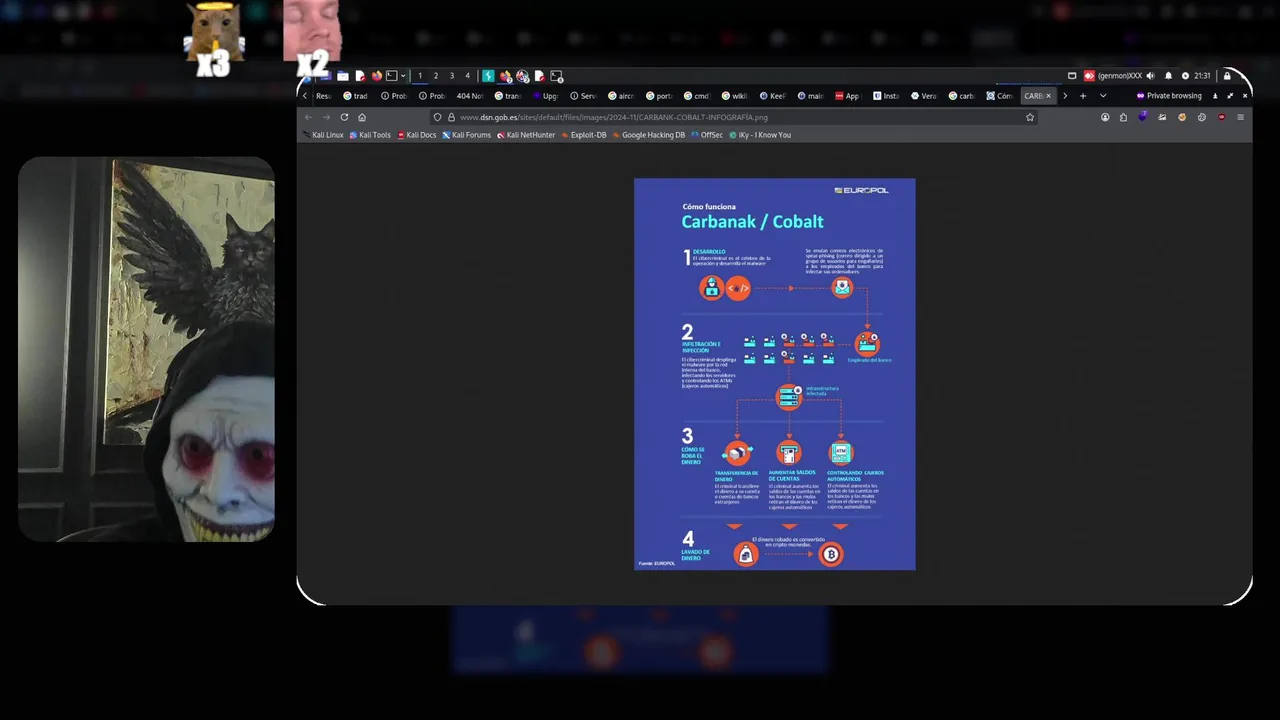1280x720 pixels.
Task: Open the Google Hacking DB bookmark
Action: click(649, 135)
